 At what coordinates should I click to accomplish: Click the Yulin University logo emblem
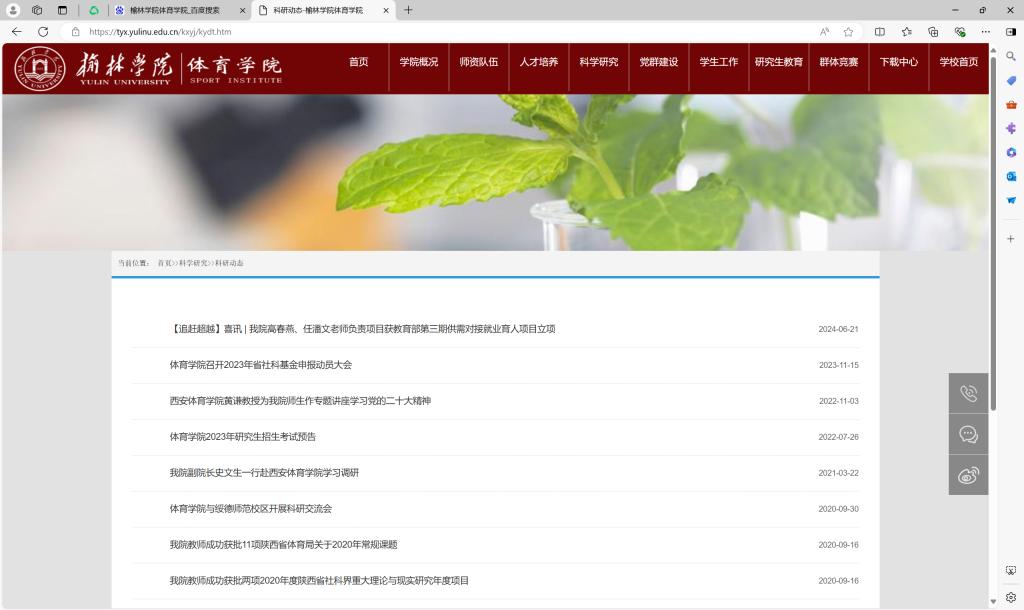pos(40,68)
